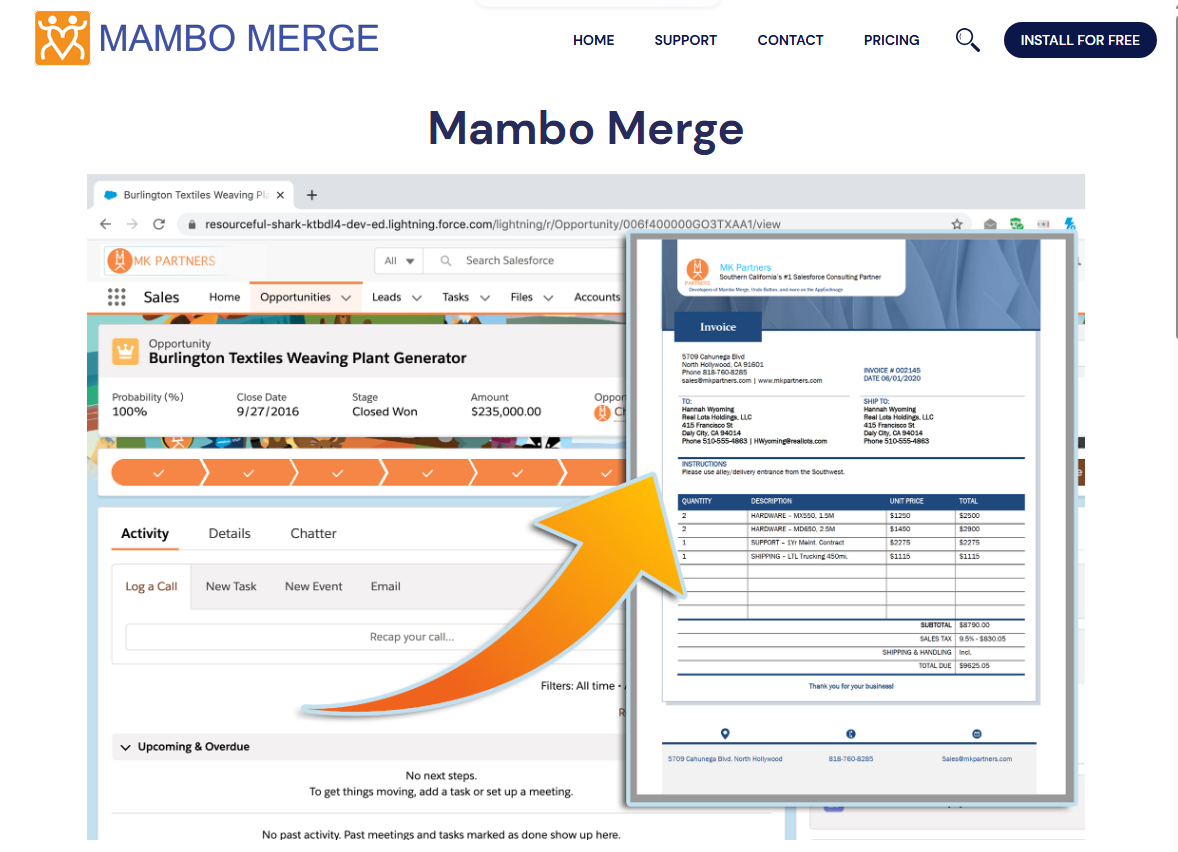Click the map pin icon on invoice footer

(x=725, y=733)
